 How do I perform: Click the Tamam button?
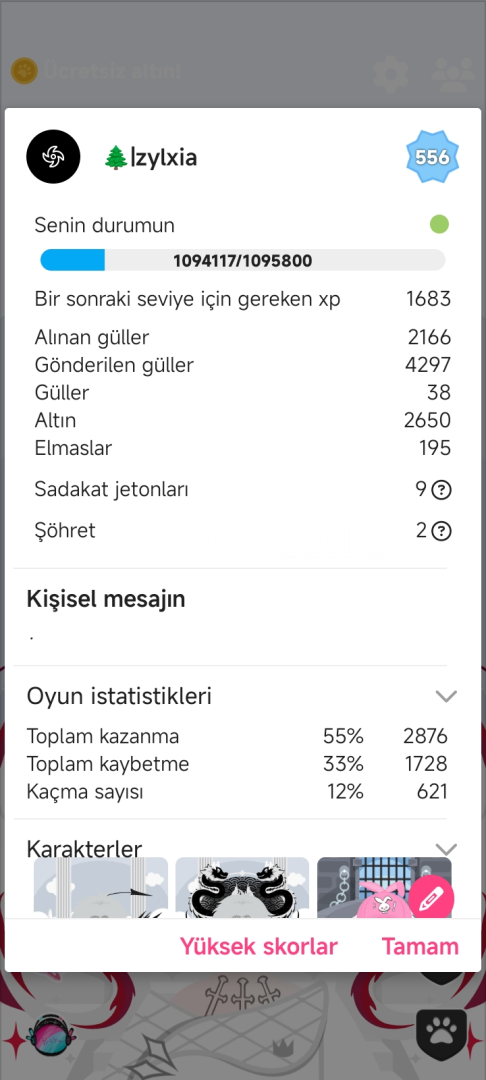pyautogui.click(x=420, y=946)
